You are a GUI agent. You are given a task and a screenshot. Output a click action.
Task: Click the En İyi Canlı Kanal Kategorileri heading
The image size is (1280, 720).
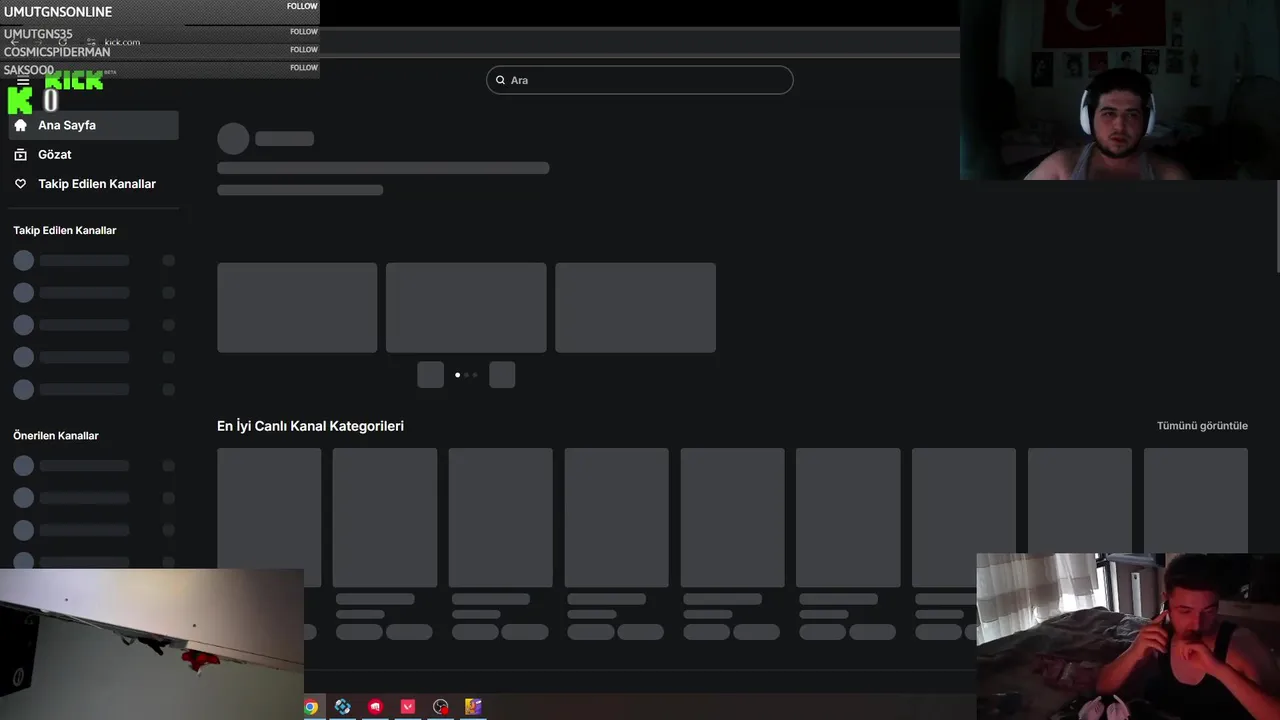point(310,426)
